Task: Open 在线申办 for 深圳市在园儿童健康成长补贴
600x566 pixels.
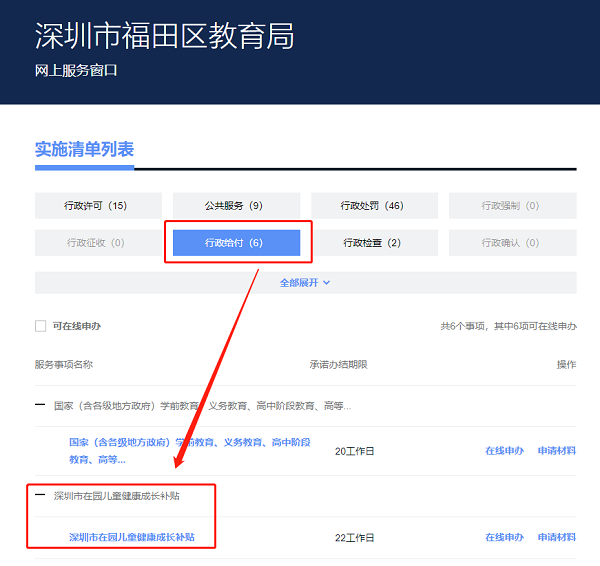Action: pyautogui.click(x=504, y=537)
